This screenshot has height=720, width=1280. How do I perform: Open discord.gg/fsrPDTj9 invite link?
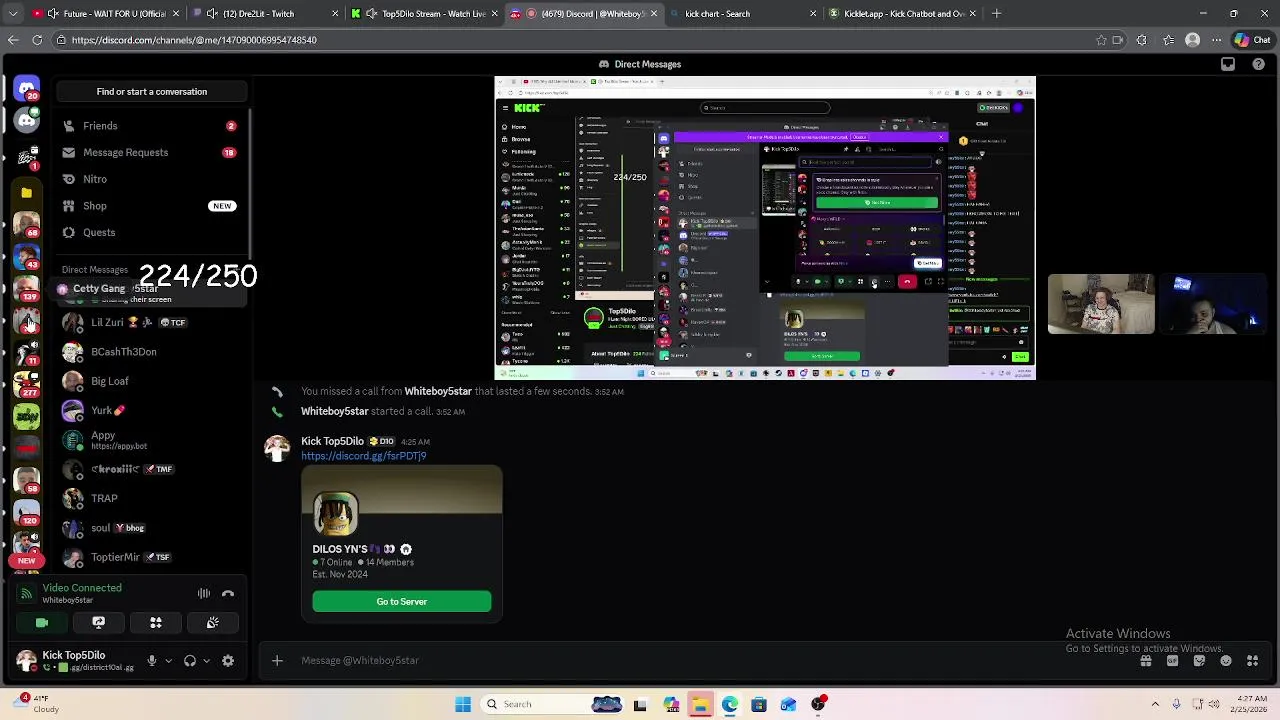pyautogui.click(x=364, y=456)
